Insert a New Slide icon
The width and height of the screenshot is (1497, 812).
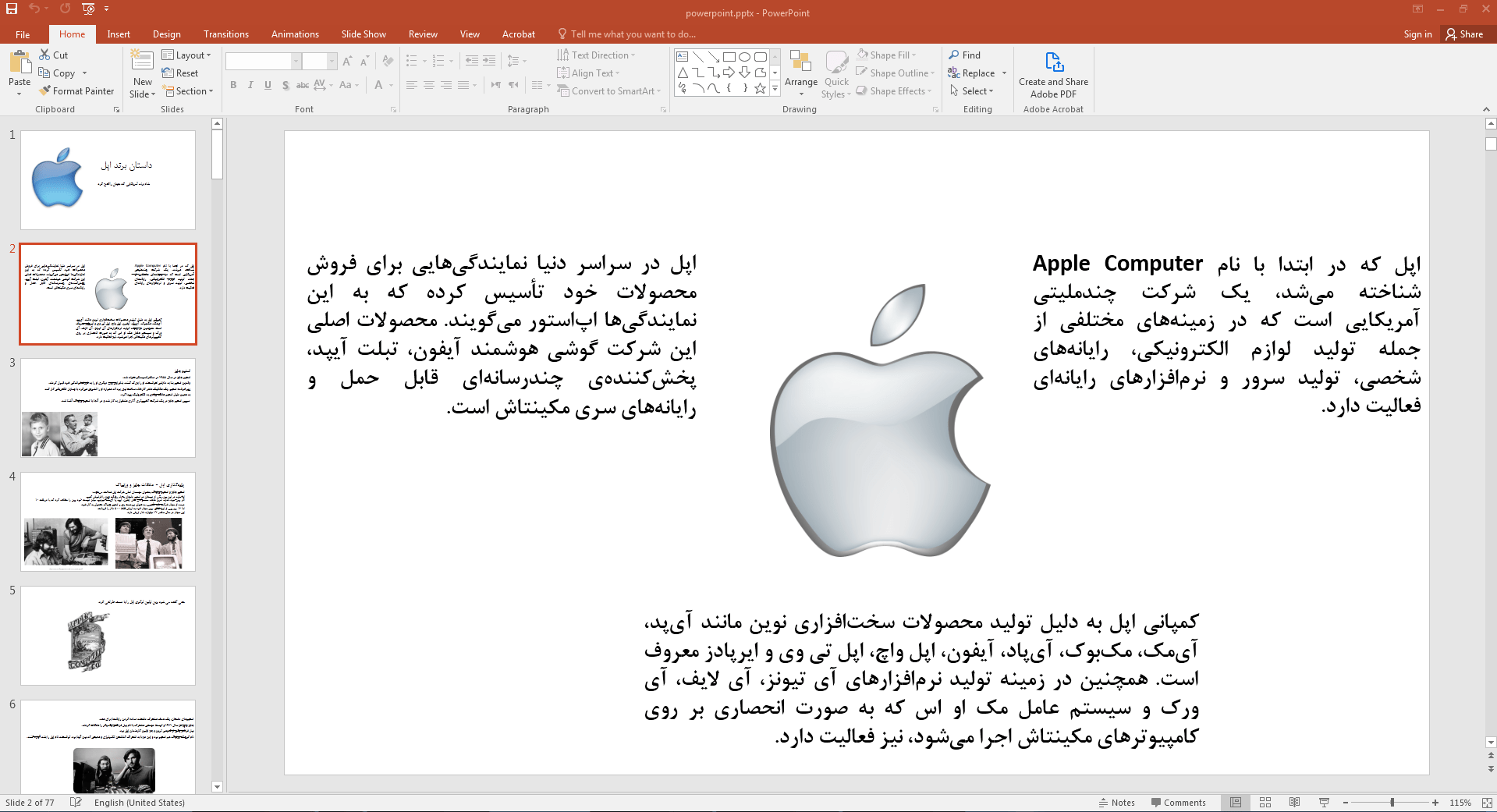[x=142, y=61]
